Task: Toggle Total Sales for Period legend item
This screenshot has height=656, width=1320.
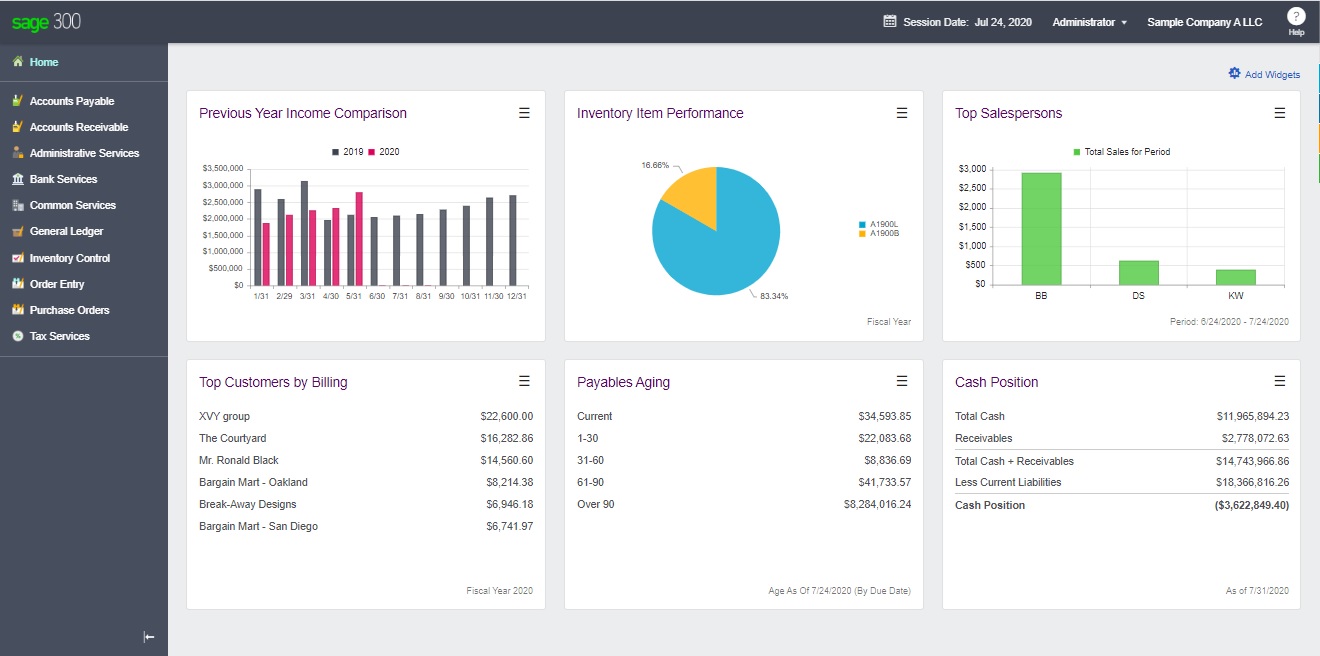Action: coord(1120,152)
